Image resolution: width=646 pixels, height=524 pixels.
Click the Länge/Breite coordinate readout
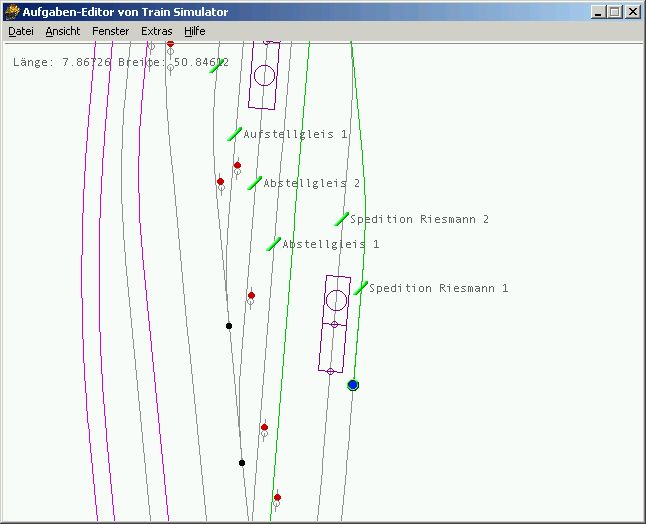point(120,62)
